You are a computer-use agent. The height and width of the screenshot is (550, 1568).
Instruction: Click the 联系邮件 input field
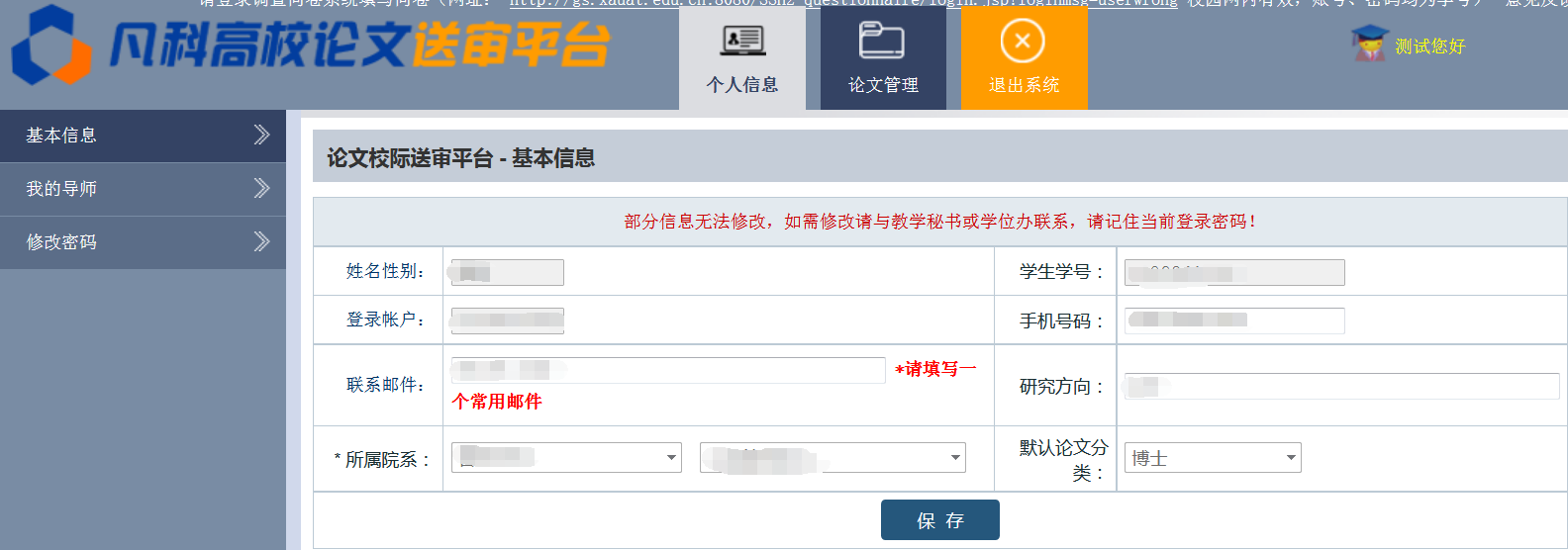point(668,370)
